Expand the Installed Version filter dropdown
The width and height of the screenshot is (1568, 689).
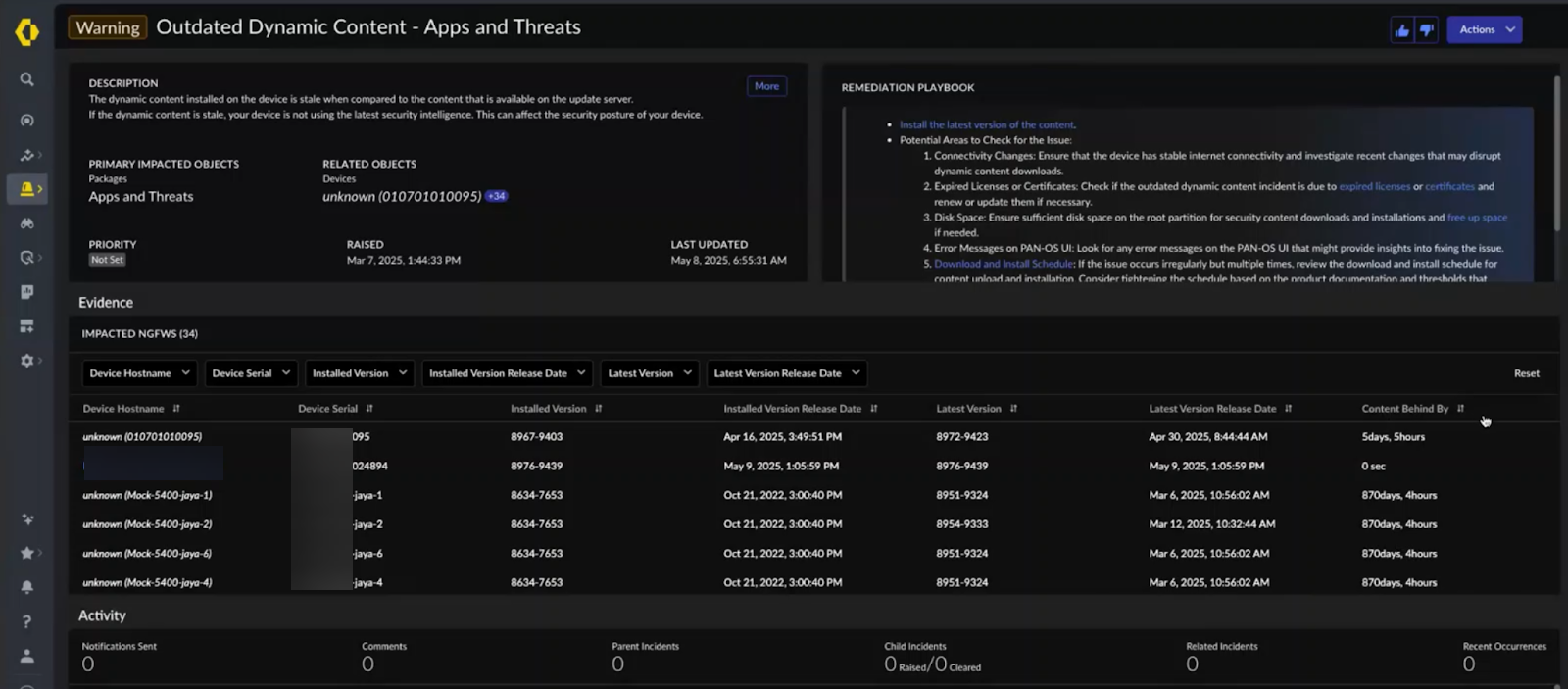(x=359, y=373)
